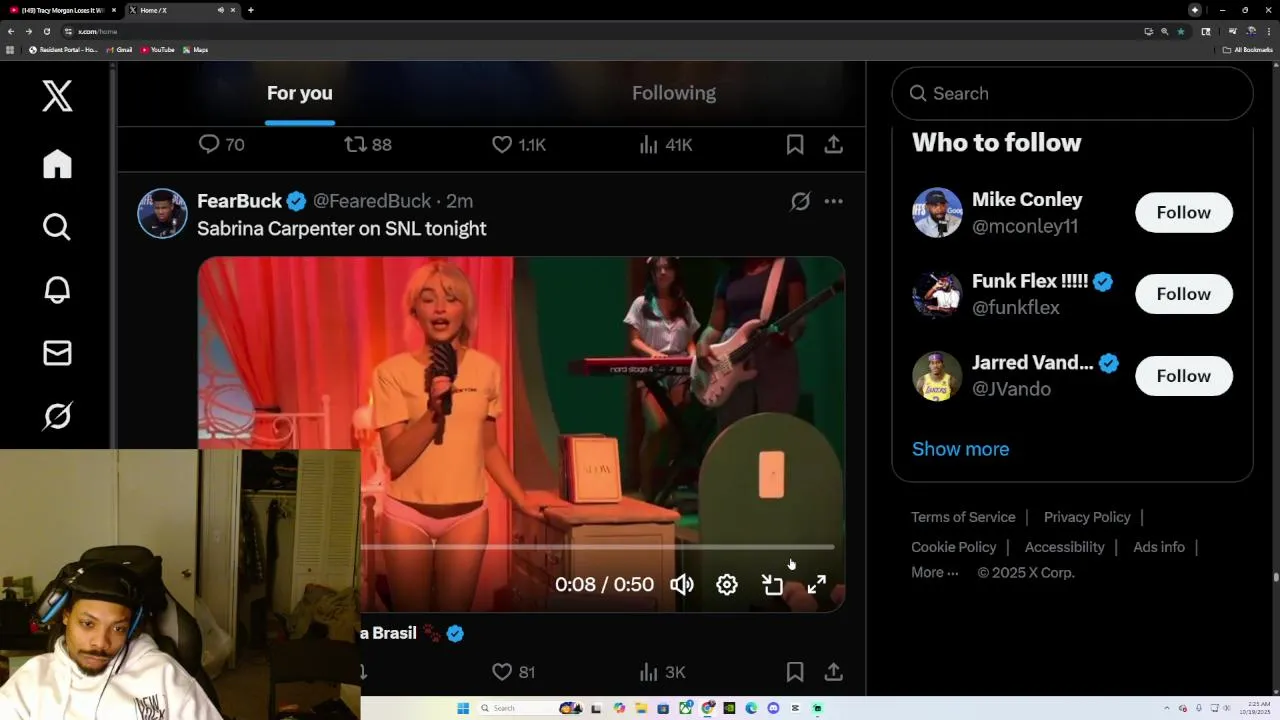Show hidden system tray icons
Image resolution: width=1280 pixels, height=720 pixels.
tap(1168, 708)
